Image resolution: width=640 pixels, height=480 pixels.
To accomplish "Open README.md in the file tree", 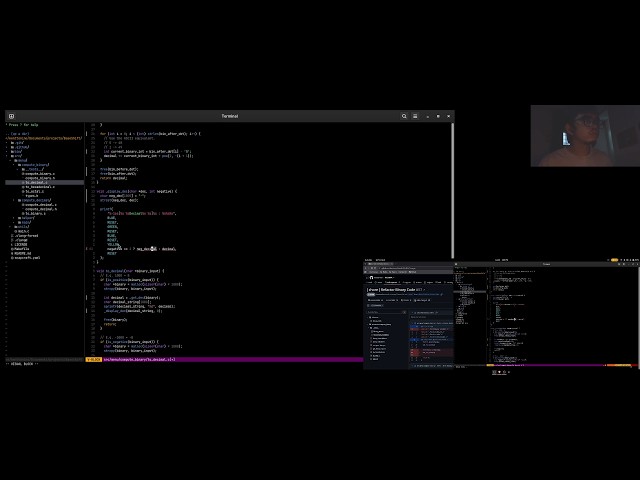I will tap(21, 253).
